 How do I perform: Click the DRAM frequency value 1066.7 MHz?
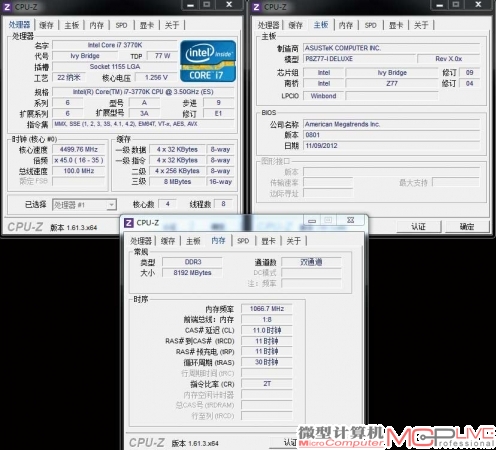click(x=267, y=309)
